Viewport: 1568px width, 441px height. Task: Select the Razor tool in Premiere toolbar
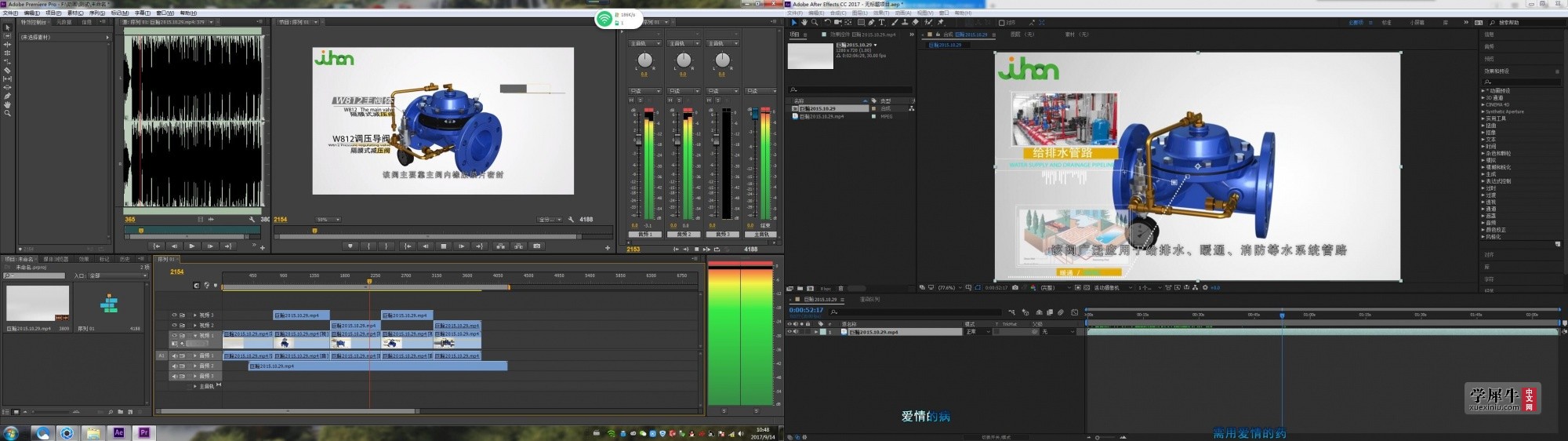(x=7, y=71)
